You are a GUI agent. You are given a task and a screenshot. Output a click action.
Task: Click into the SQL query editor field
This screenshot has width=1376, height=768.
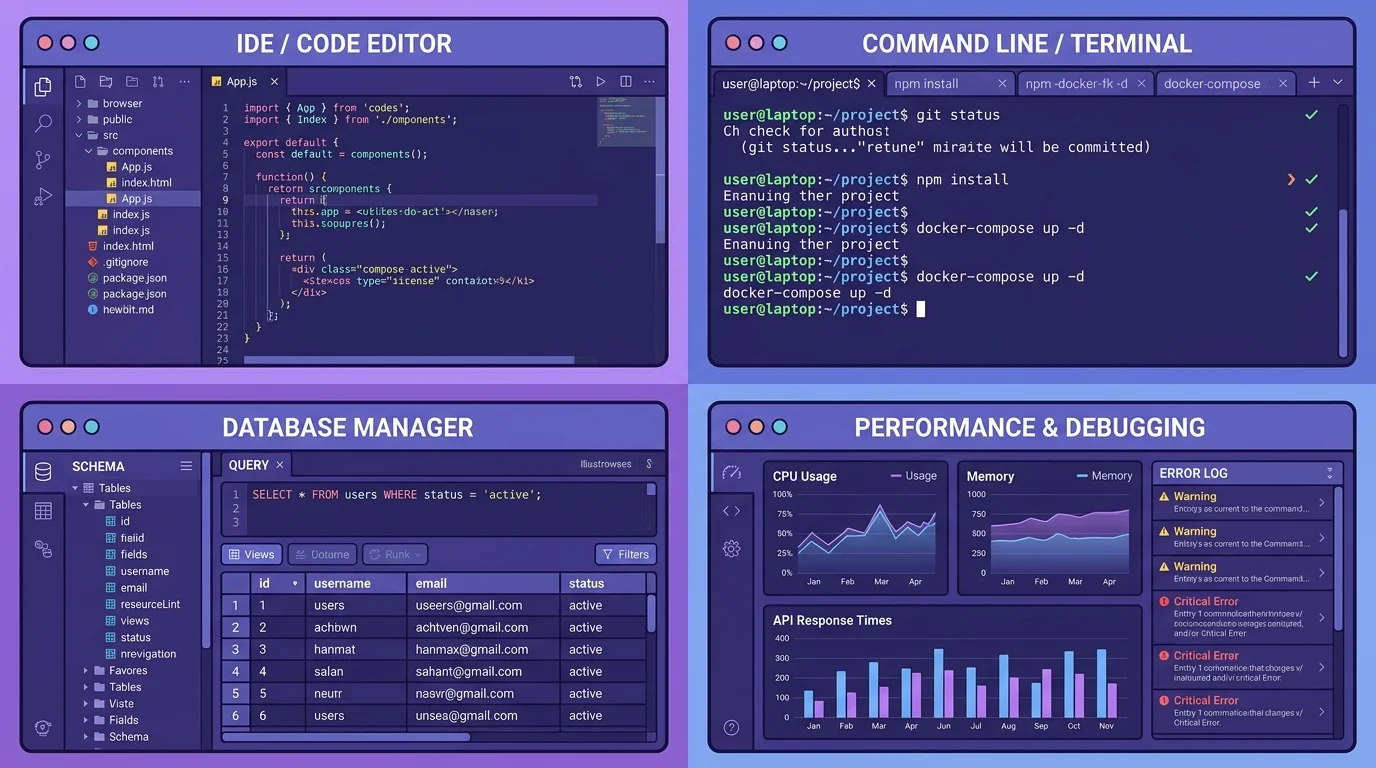click(x=439, y=509)
